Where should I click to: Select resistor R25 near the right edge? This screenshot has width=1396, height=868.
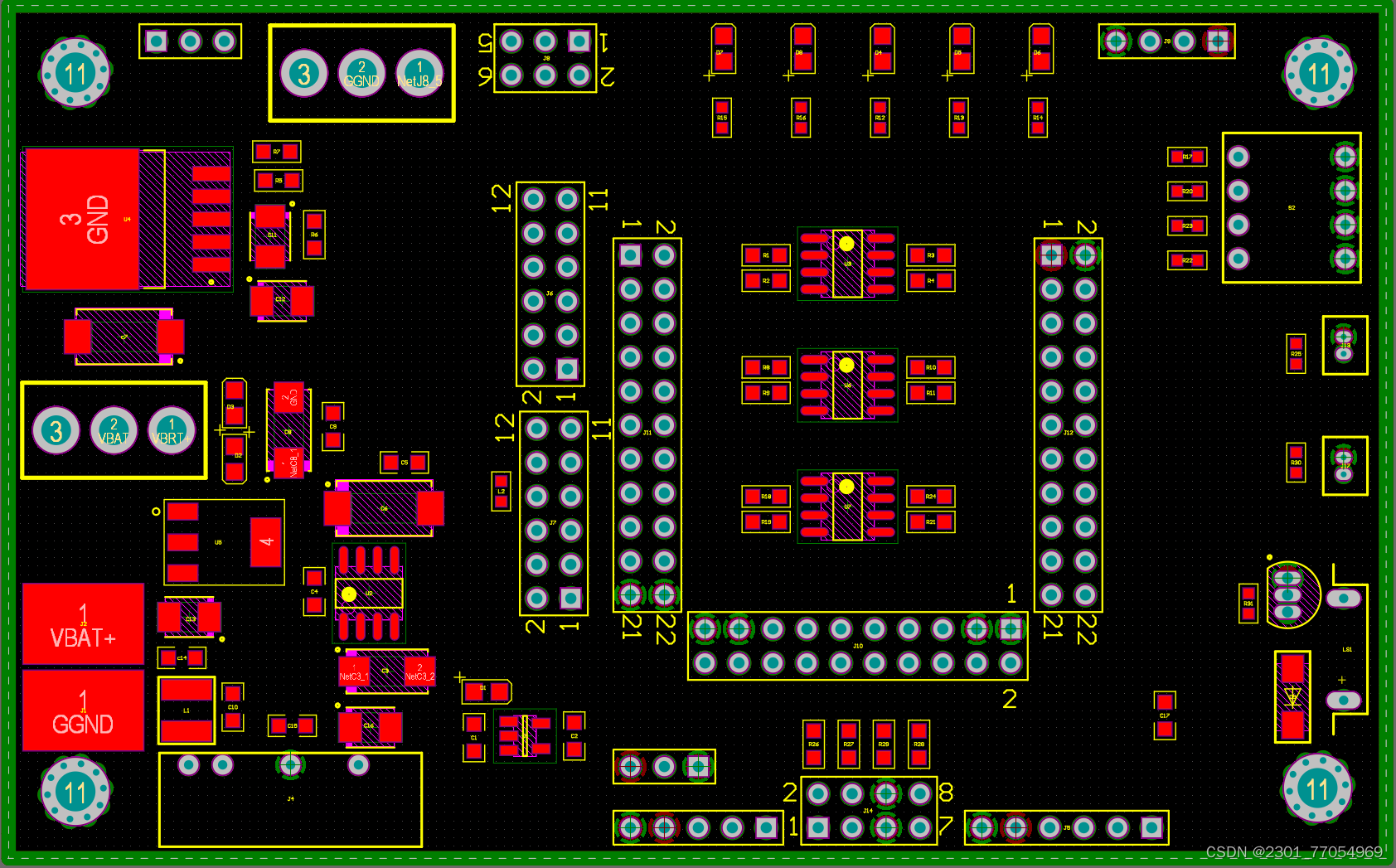tap(1295, 354)
